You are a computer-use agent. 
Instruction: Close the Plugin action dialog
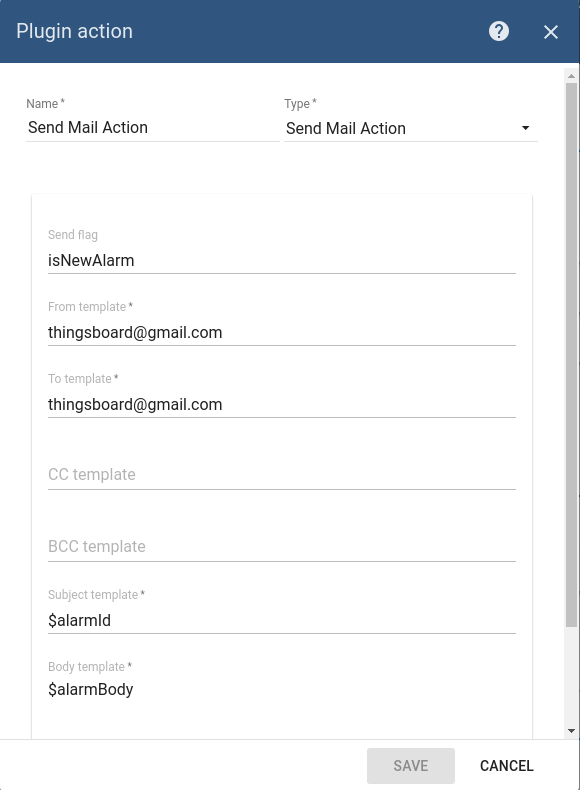click(551, 32)
